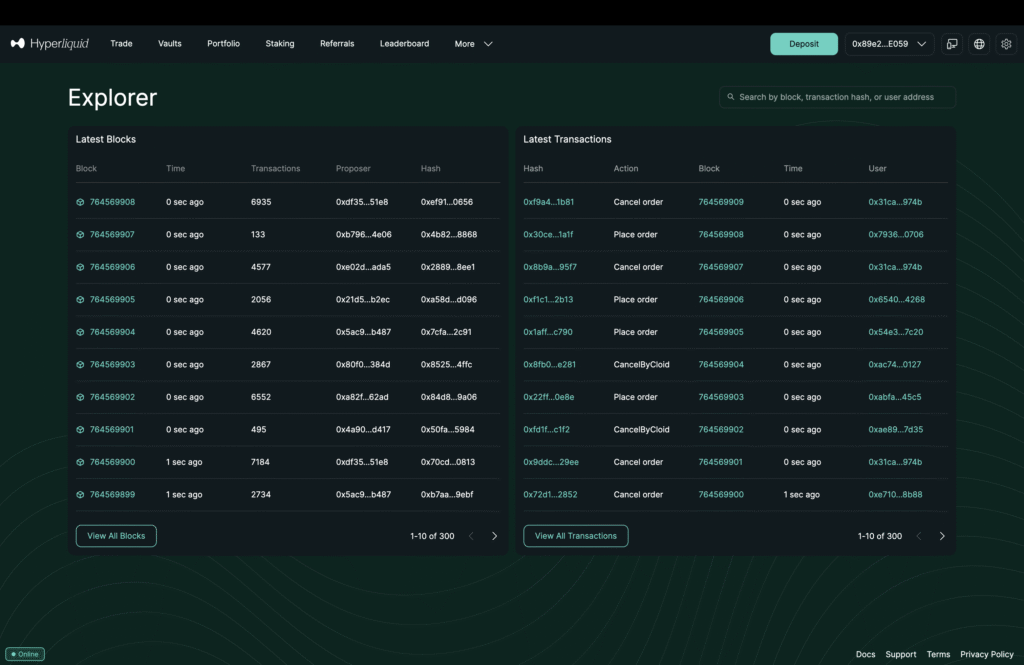Screen dimensions: 1024x665
Task: Open transaction hash 0xf9a4...1b81
Action: coord(548,202)
